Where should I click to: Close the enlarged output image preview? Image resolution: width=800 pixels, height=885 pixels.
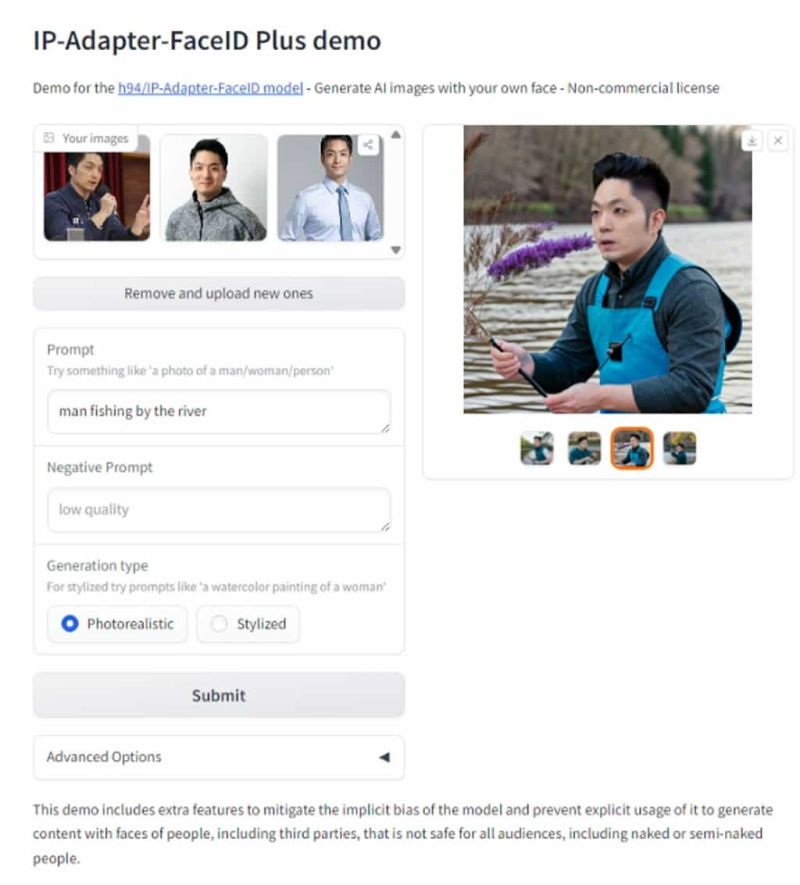click(x=778, y=141)
